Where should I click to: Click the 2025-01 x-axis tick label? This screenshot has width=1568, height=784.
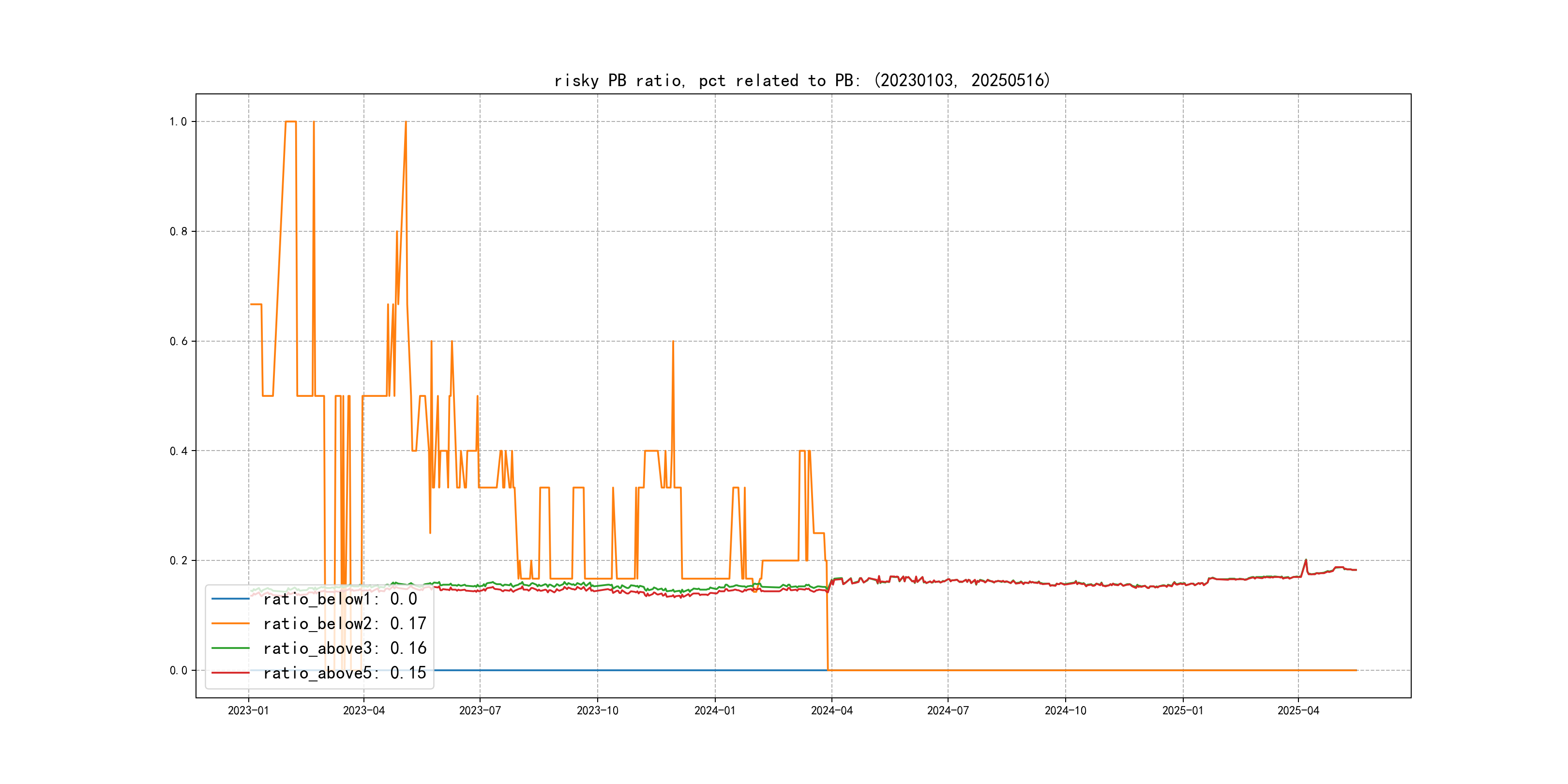click(x=1183, y=710)
